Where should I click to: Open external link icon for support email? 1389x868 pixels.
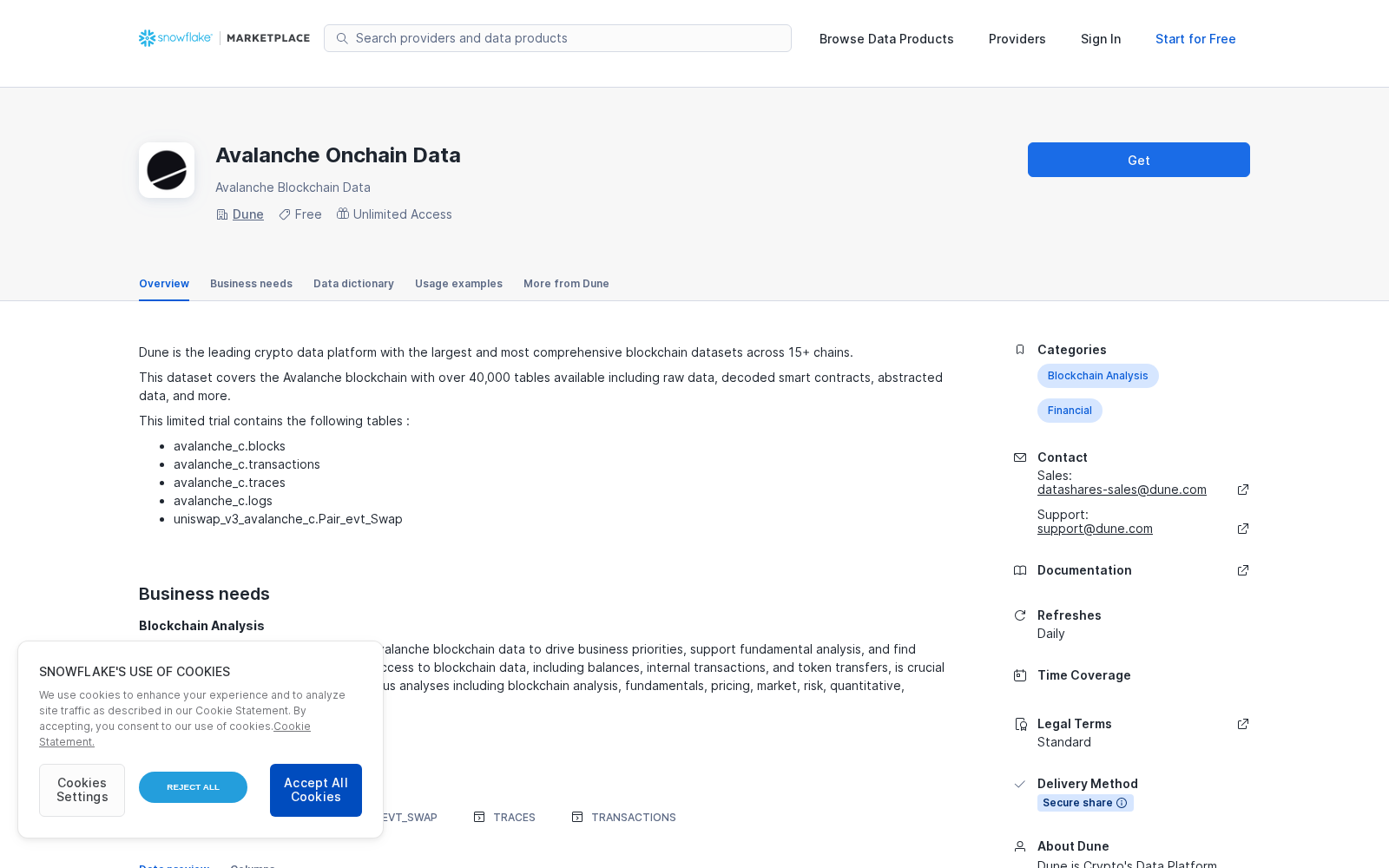pyautogui.click(x=1243, y=529)
